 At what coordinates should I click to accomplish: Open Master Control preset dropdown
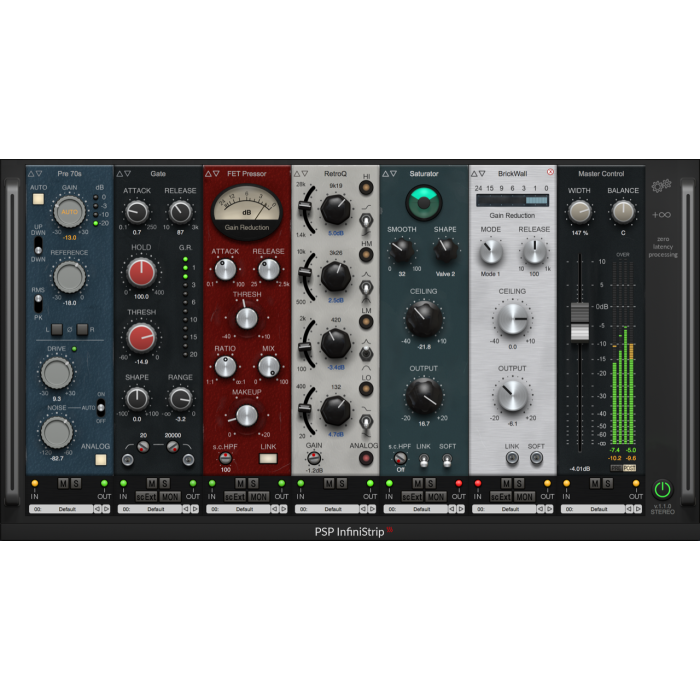pos(593,508)
